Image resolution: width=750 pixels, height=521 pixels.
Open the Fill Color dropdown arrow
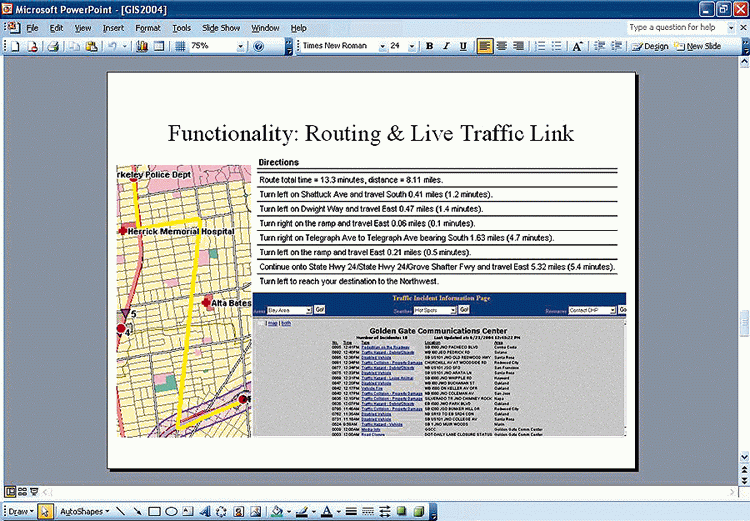pos(289,511)
